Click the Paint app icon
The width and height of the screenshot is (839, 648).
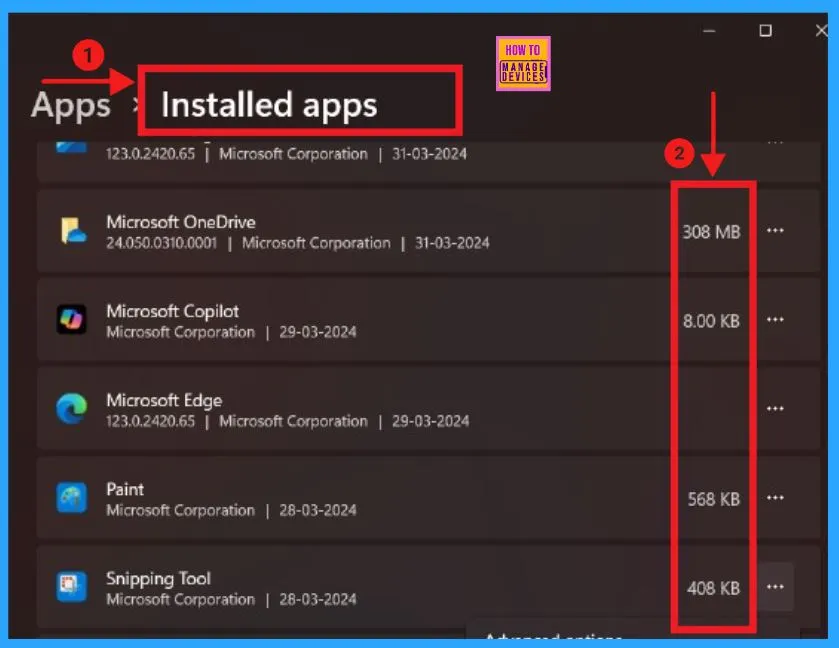pos(72,498)
